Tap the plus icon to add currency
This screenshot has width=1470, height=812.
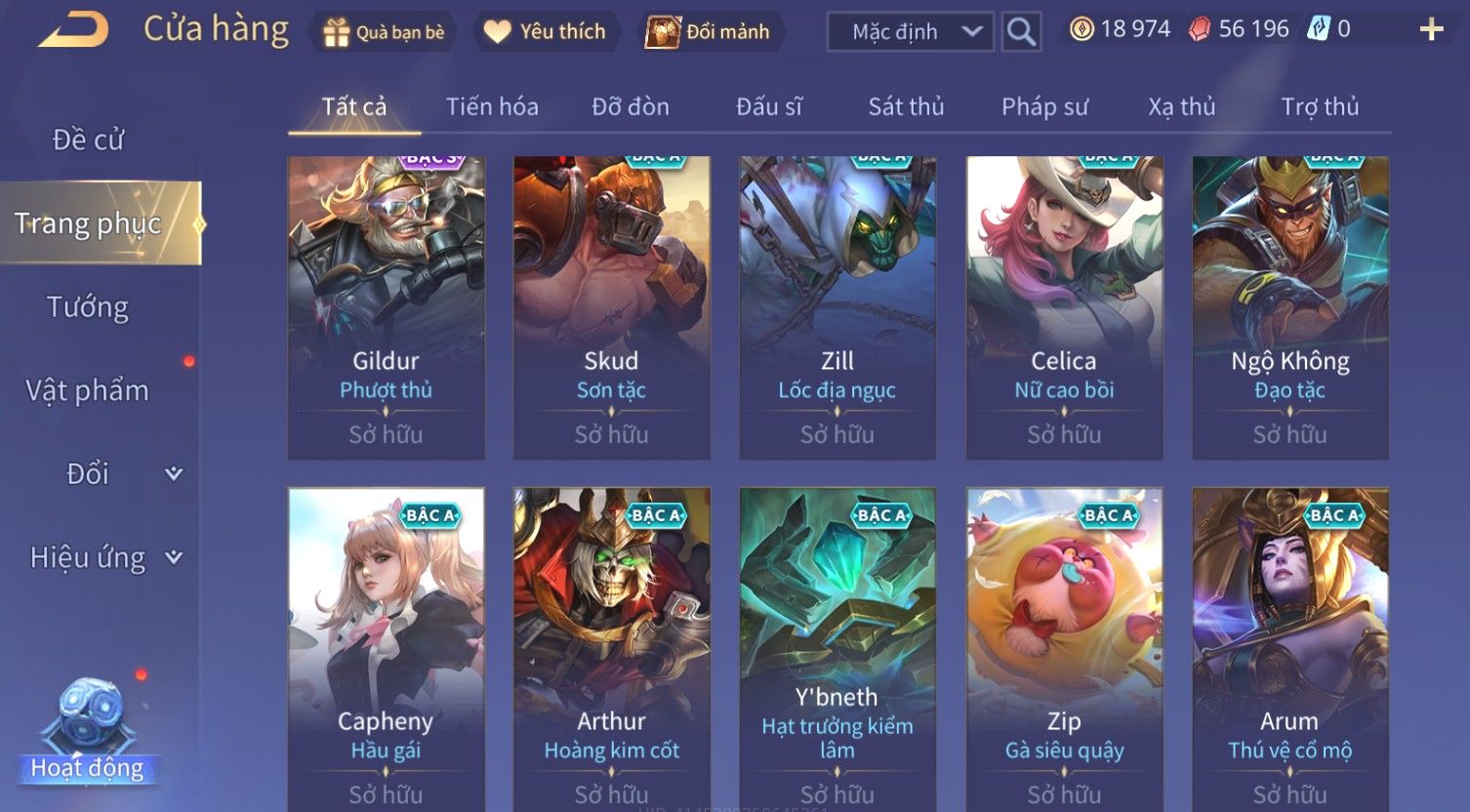pyautogui.click(x=1431, y=30)
